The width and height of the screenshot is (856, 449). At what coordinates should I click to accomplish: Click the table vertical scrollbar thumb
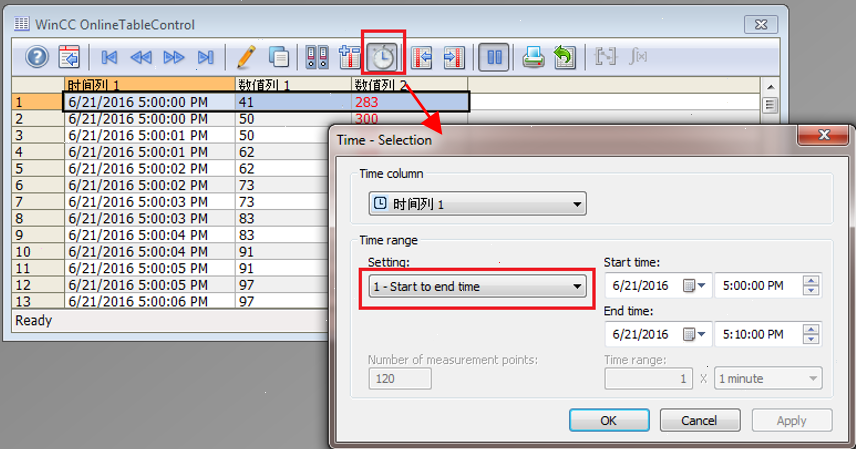click(770, 105)
